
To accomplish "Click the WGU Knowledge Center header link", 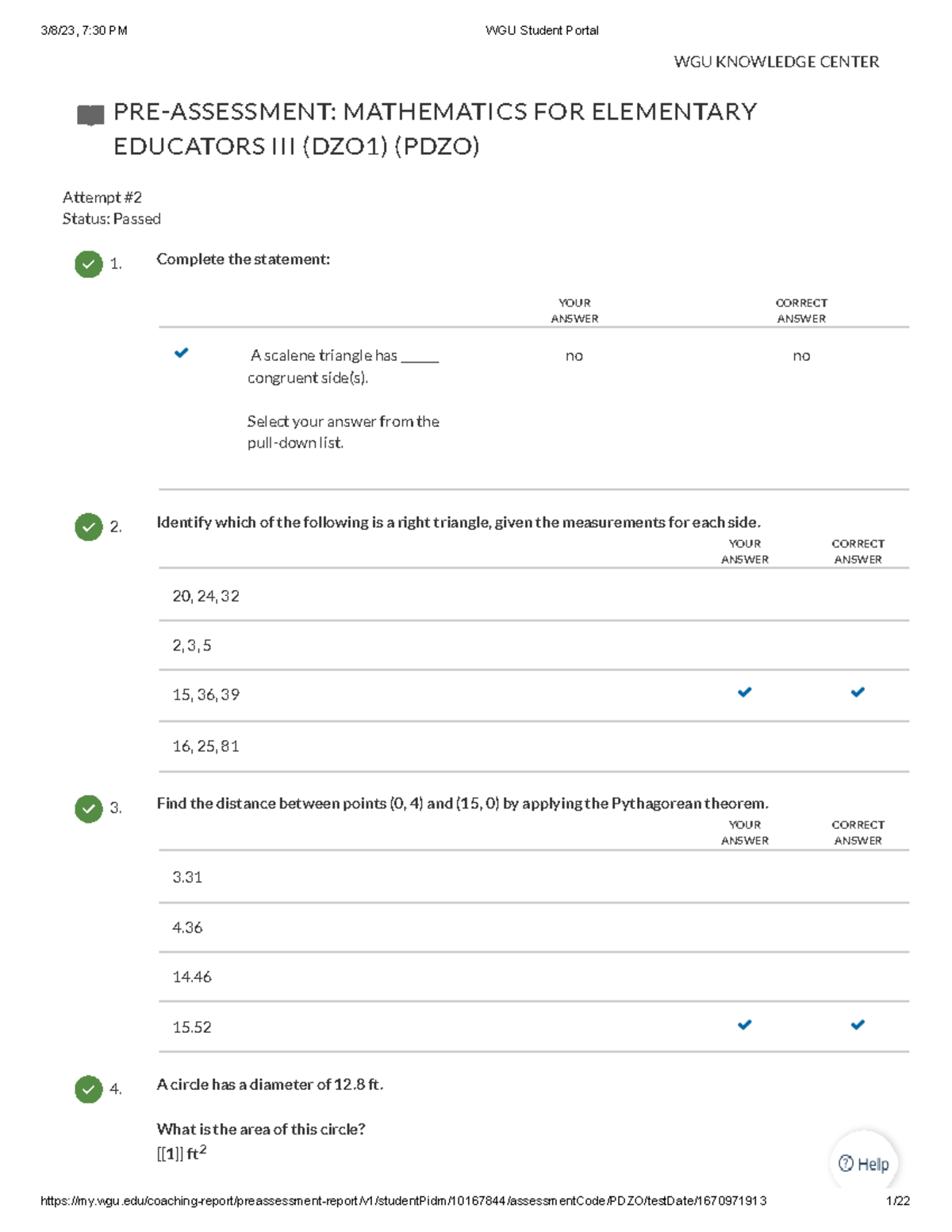I will [x=776, y=62].
